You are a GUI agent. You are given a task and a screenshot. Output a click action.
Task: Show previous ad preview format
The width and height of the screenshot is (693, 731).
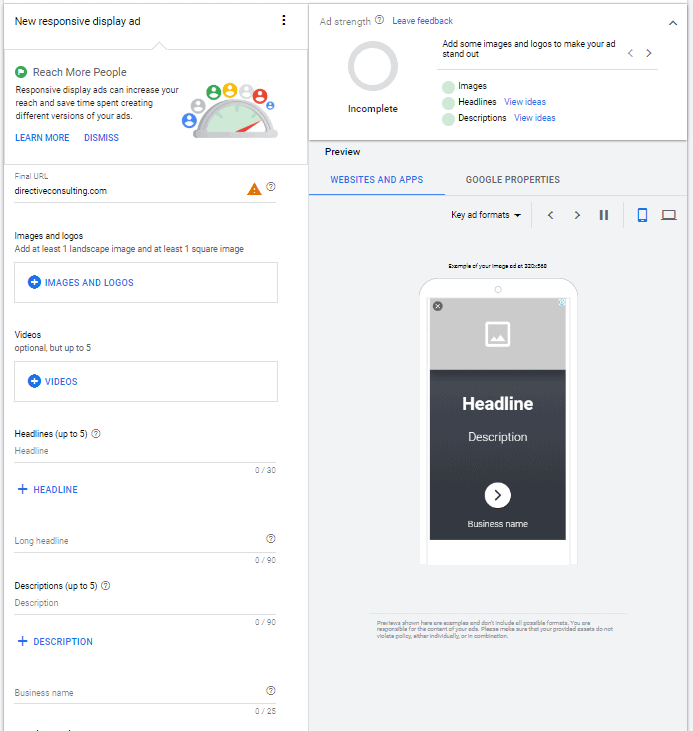point(550,215)
